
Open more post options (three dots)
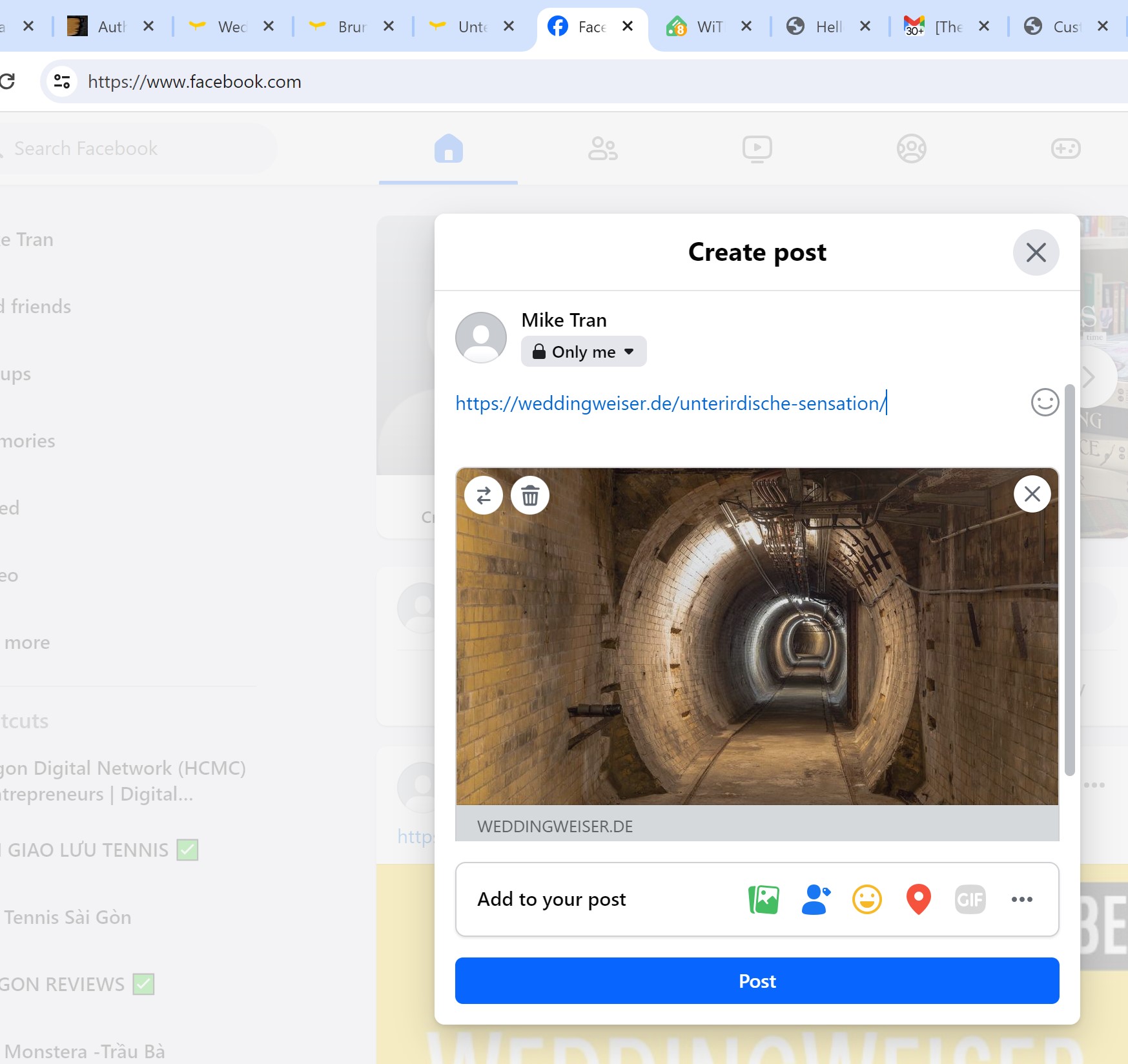(x=1021, y=899)
